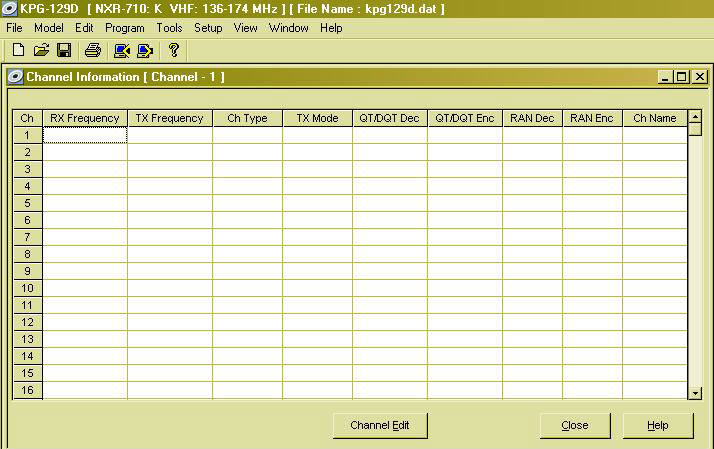Select the TX Mode cell in channel 3
The image size is (714, 449).
(317, 169)
